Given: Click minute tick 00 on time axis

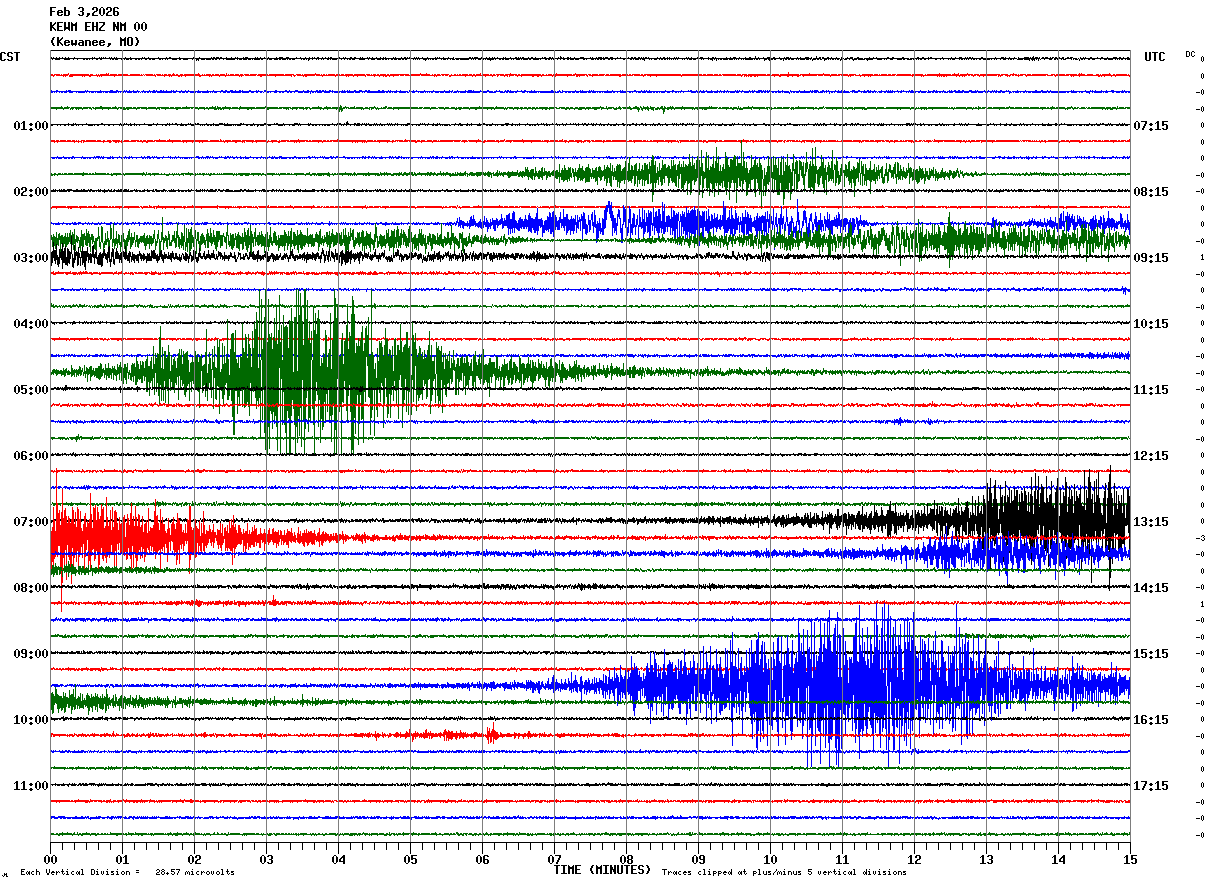Looking at the screenshot, I should [50, 859].
